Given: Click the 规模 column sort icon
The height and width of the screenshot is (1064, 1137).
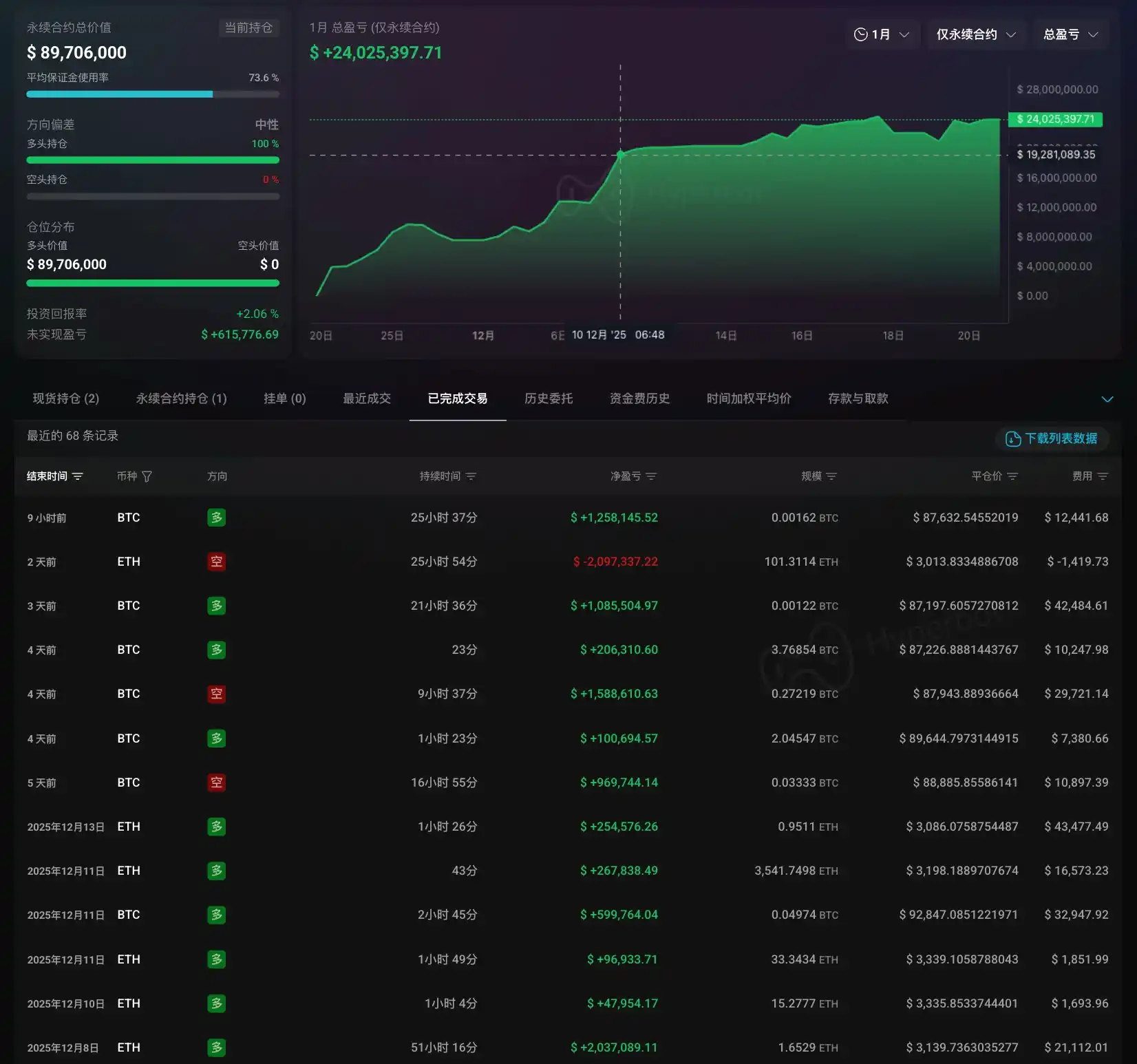Looking at the screenshot, I should (832, 476).
